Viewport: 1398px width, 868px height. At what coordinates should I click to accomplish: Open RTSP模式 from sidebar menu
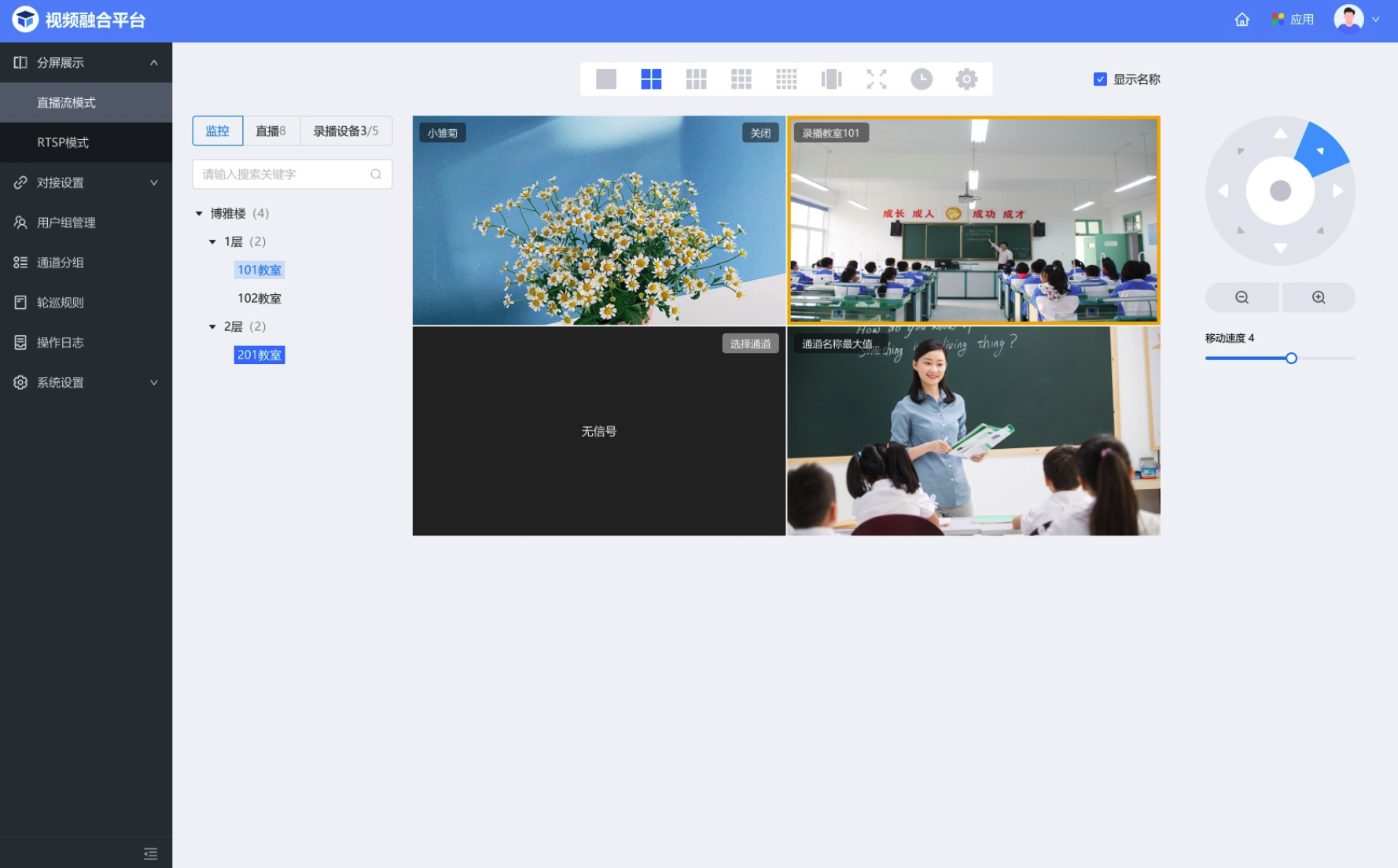point(63,142)
